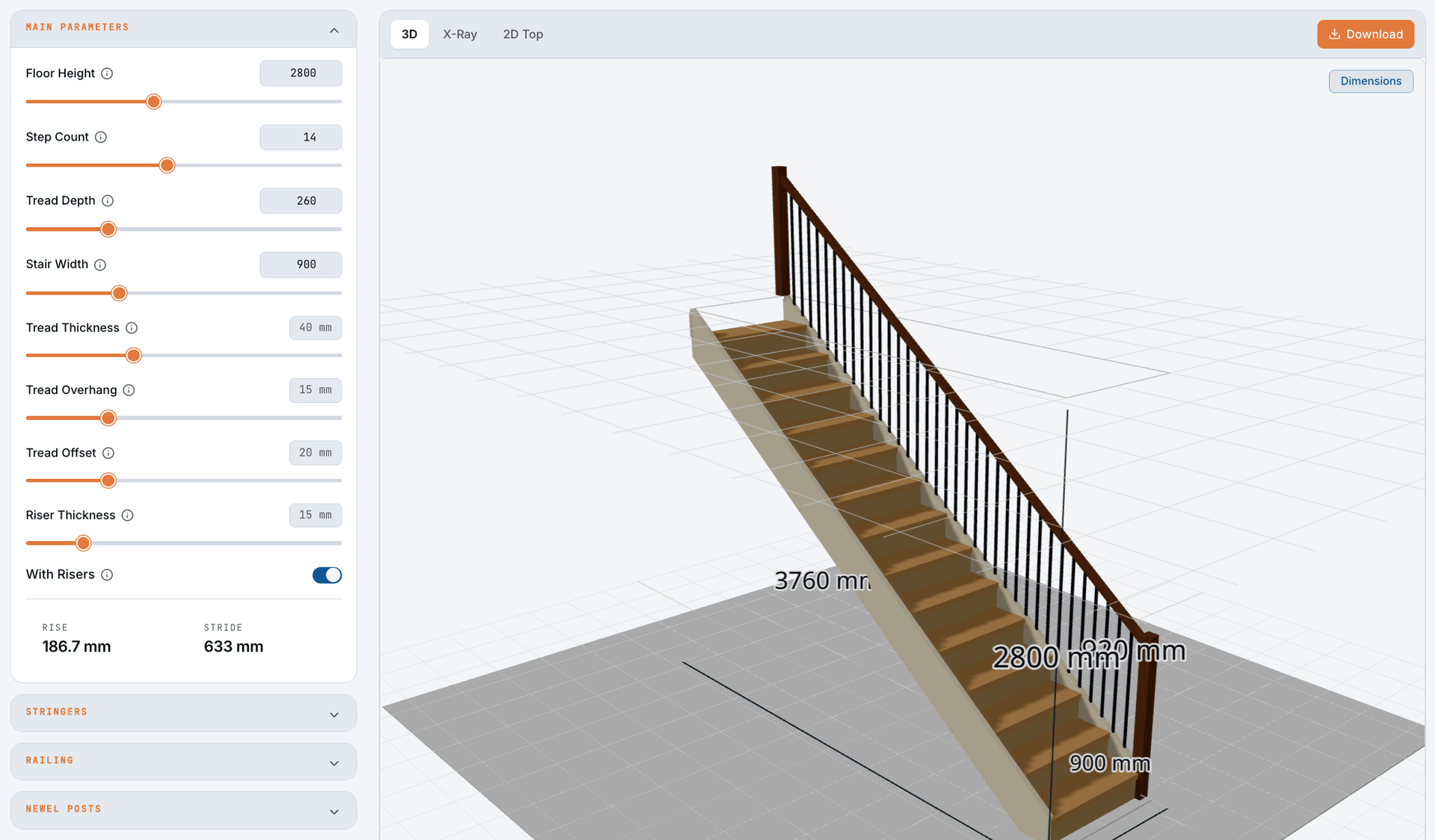1435x840 pixels.
Task: Click the Riser Thickness slider handle
Action: [x=84, y=543]
